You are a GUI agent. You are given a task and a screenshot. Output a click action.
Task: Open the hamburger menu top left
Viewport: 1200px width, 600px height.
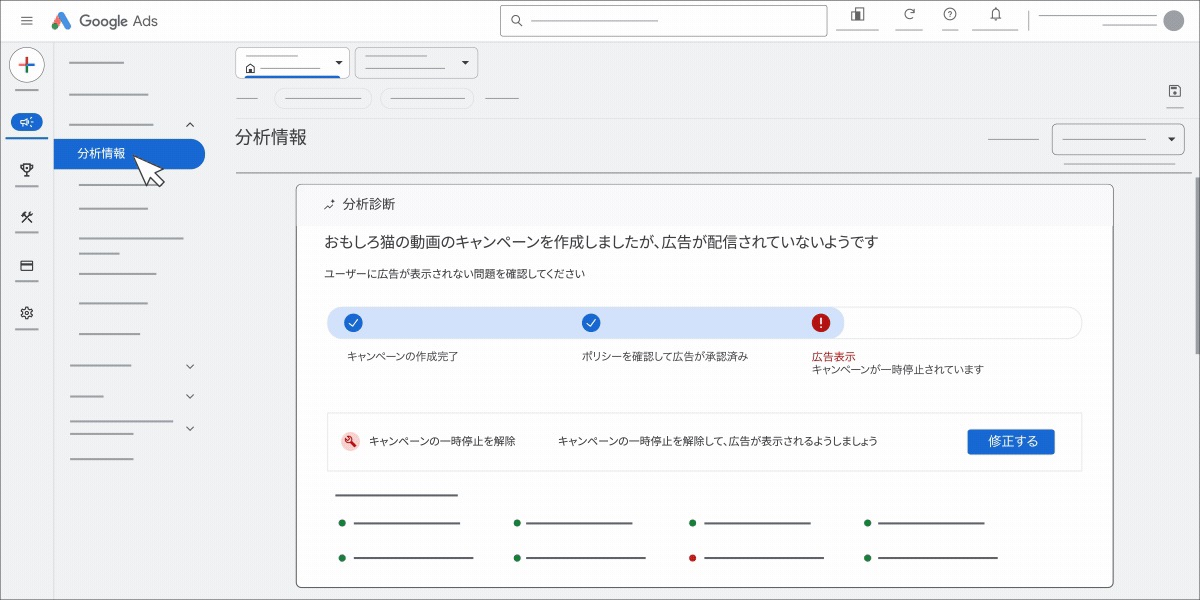[x=27, y=20]
